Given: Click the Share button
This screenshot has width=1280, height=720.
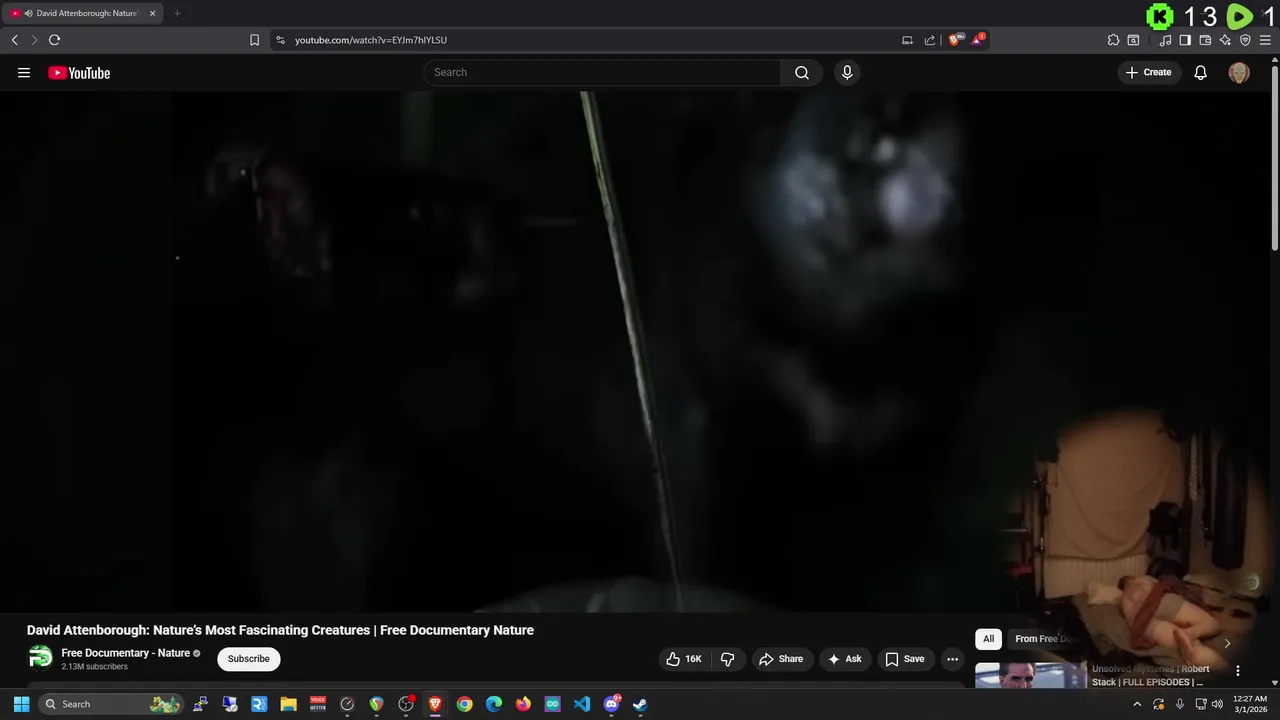Looking at the screenshot, I should 781,659.
